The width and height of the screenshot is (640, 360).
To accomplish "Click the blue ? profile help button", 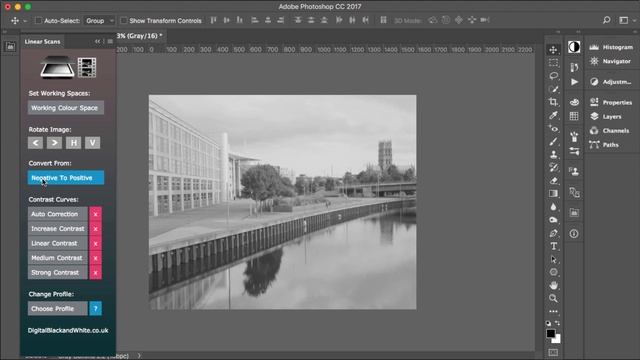I will click(x=96, y=309).
